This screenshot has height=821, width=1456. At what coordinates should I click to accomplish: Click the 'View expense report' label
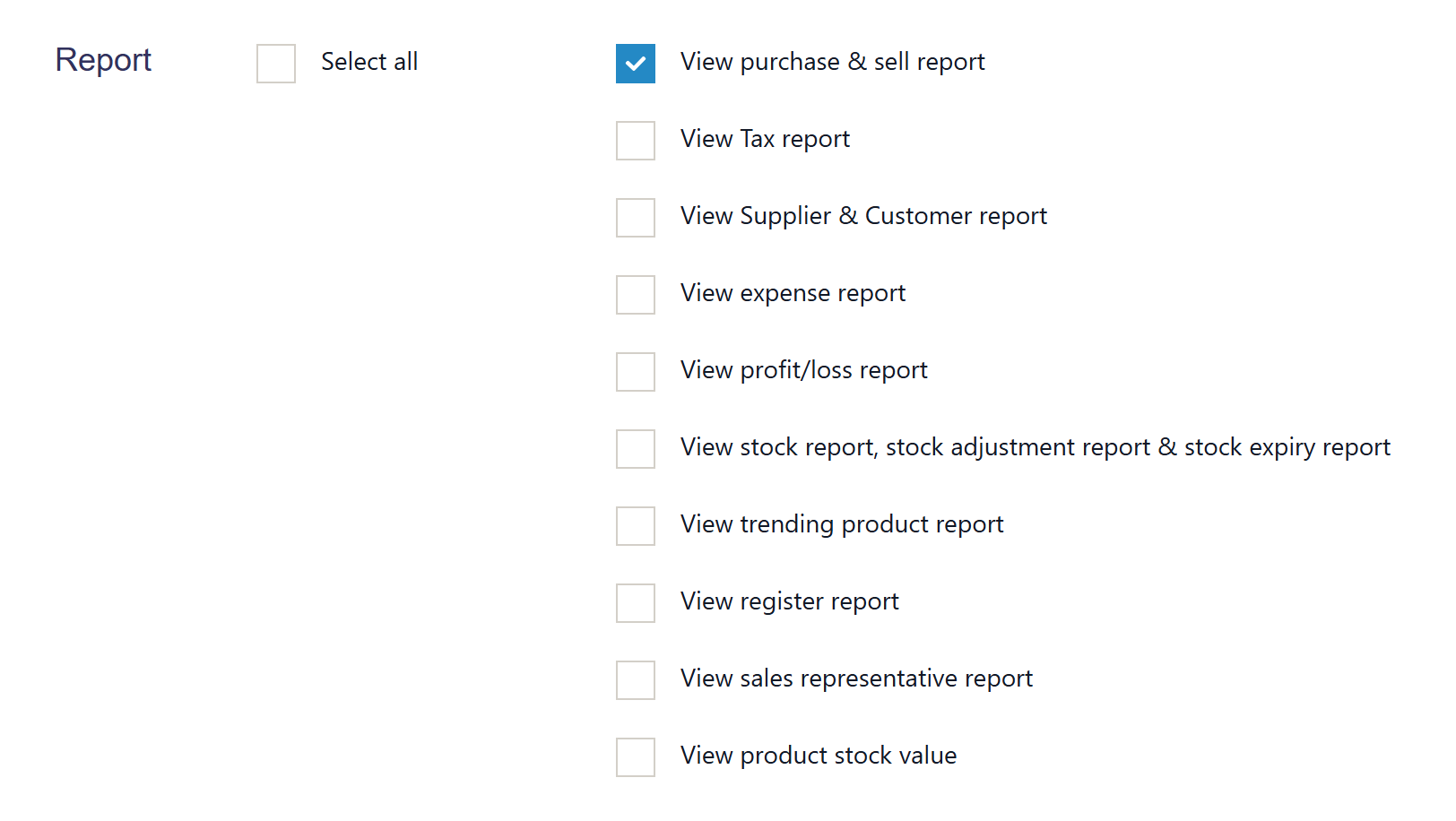(x=793, y=293)
